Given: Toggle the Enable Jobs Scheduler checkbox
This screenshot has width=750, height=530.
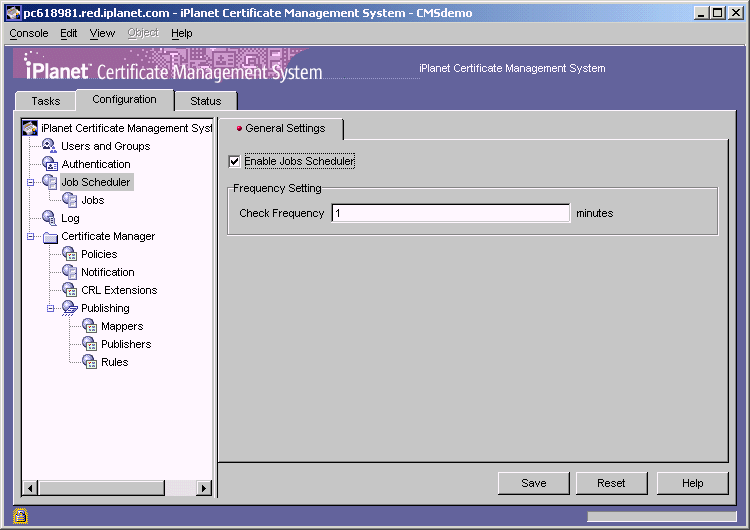Looking at the screenshot, I should tap(234, 161).
